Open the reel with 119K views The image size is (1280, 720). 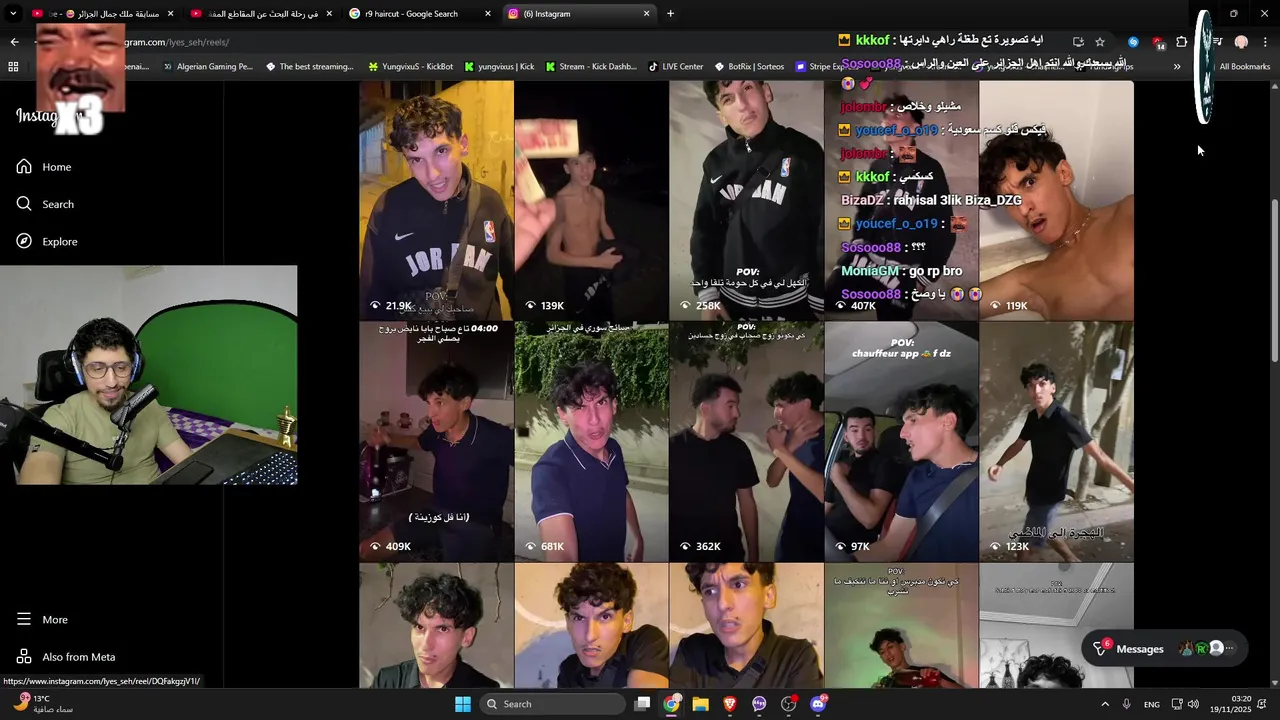click(1056, 200)
